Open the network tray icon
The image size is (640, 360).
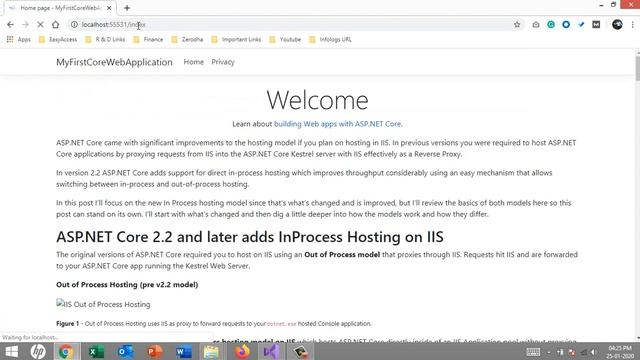[584, 352]
